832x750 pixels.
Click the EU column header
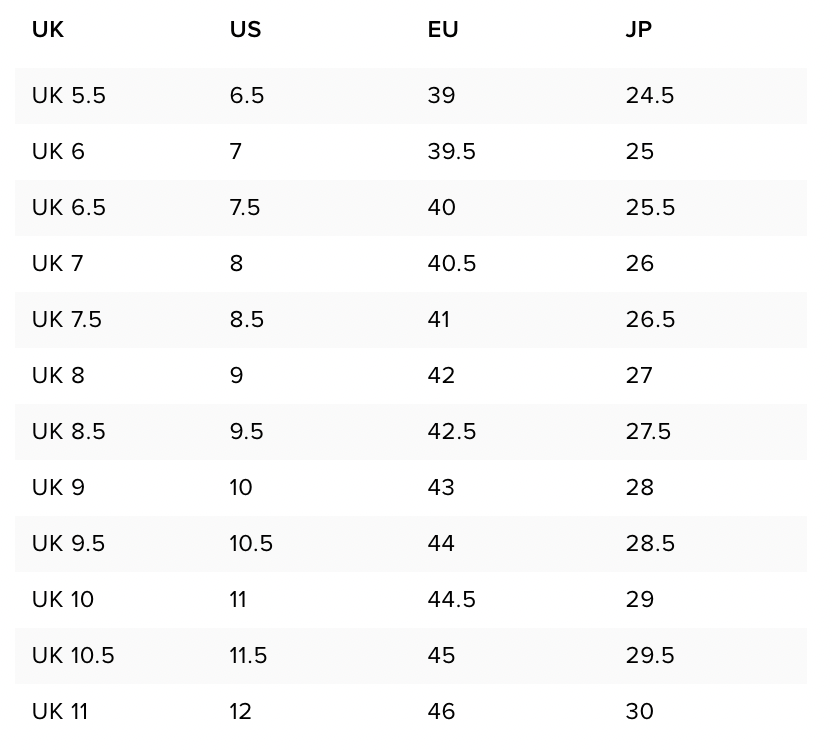[443, 30]
